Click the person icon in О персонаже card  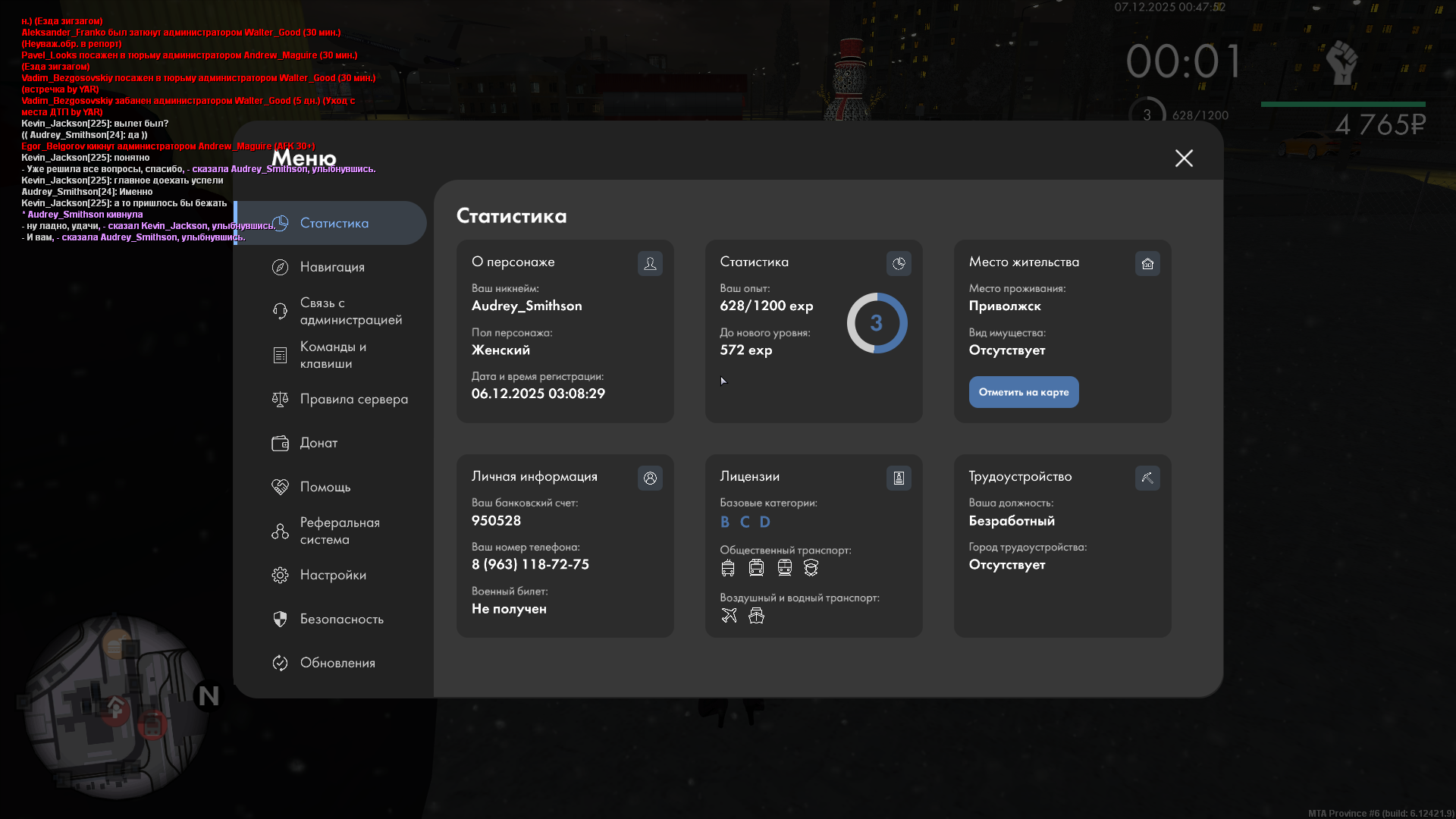(650, 264)
